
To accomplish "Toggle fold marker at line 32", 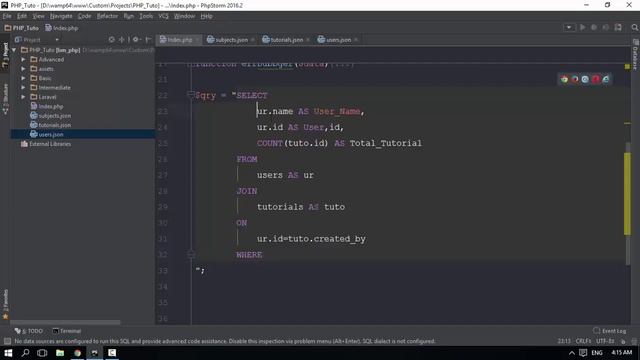I will point(191,254).
